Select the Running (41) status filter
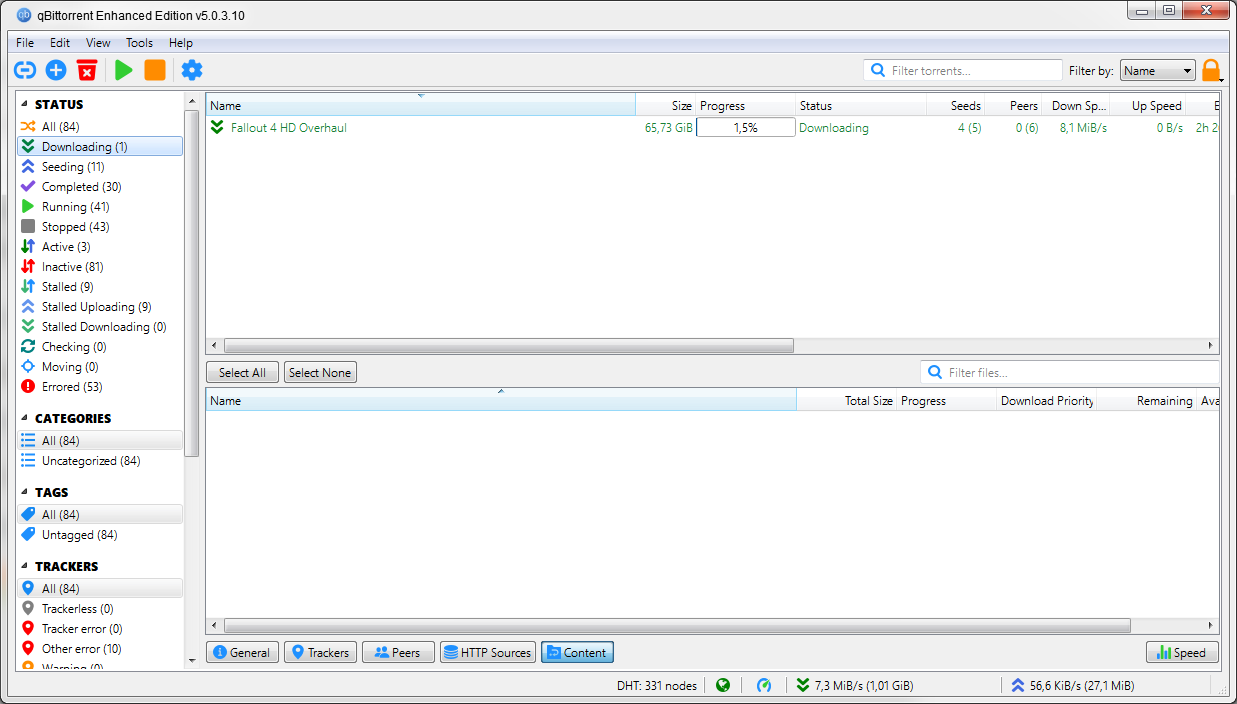Screen dimensions: 1237x704 tap(100, 206)
